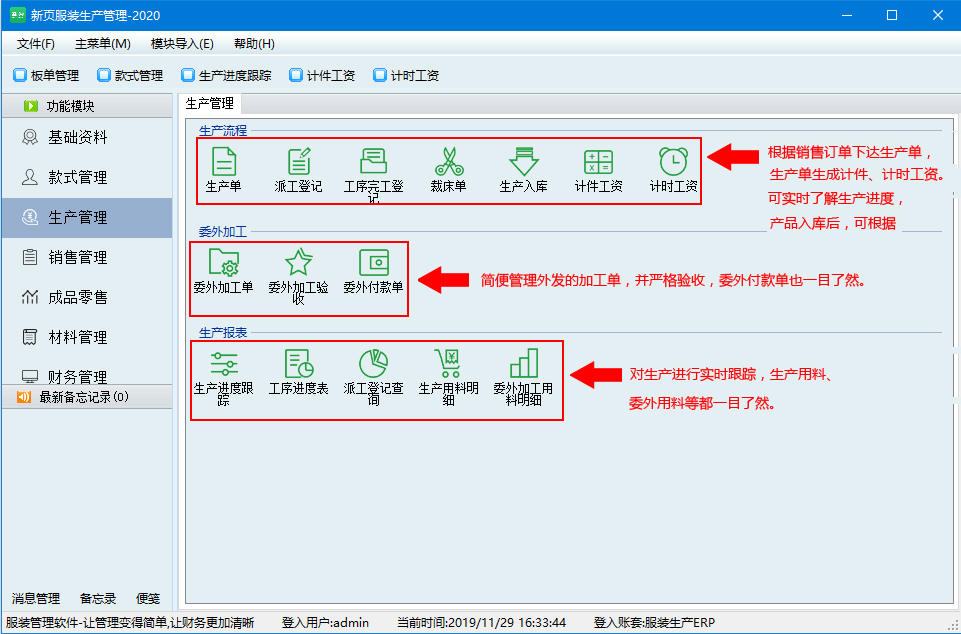Viewport: 961px width, 634px height.
Task: Click 生产进度跟踪 toolbar shortcut
Action: coord(226,75)
